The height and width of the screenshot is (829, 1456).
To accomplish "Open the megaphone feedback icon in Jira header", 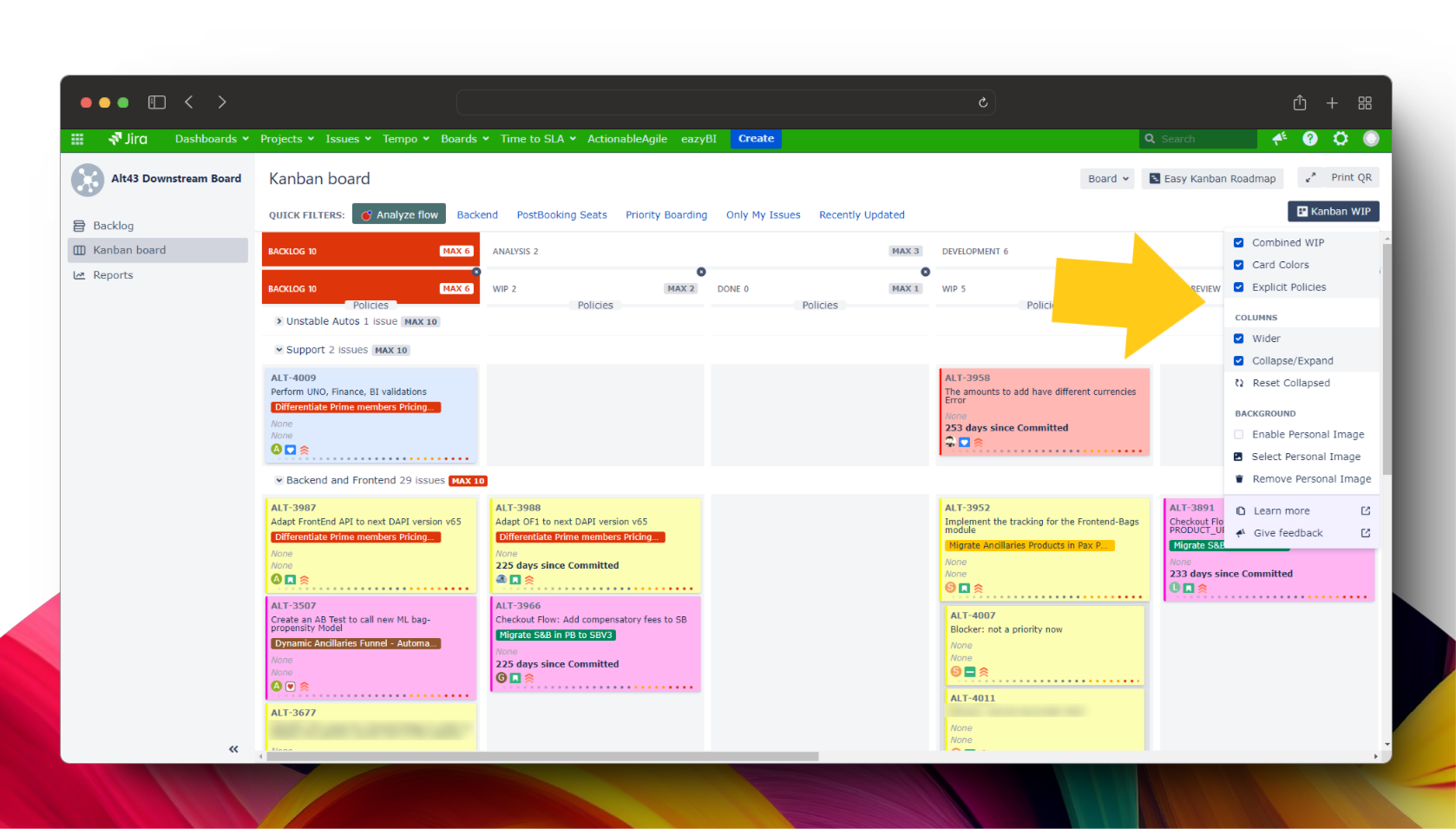I will coord(1279,139).
